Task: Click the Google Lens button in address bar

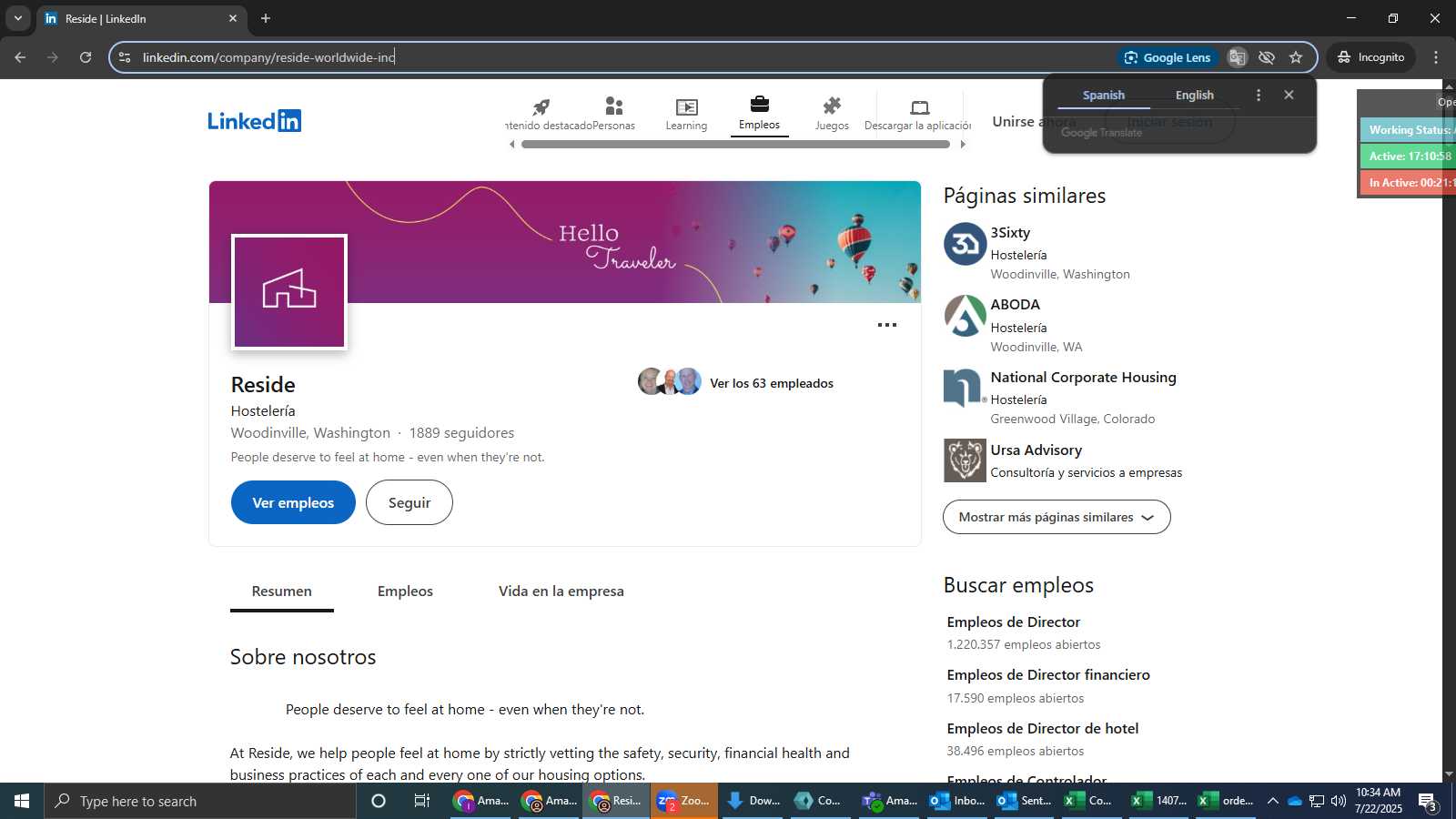Action: 1167,57
